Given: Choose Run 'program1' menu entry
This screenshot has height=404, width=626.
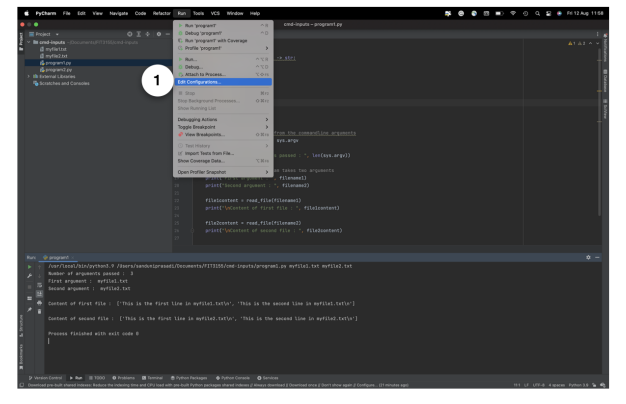Looking at the screenshot, I should [x=223, y=26].
